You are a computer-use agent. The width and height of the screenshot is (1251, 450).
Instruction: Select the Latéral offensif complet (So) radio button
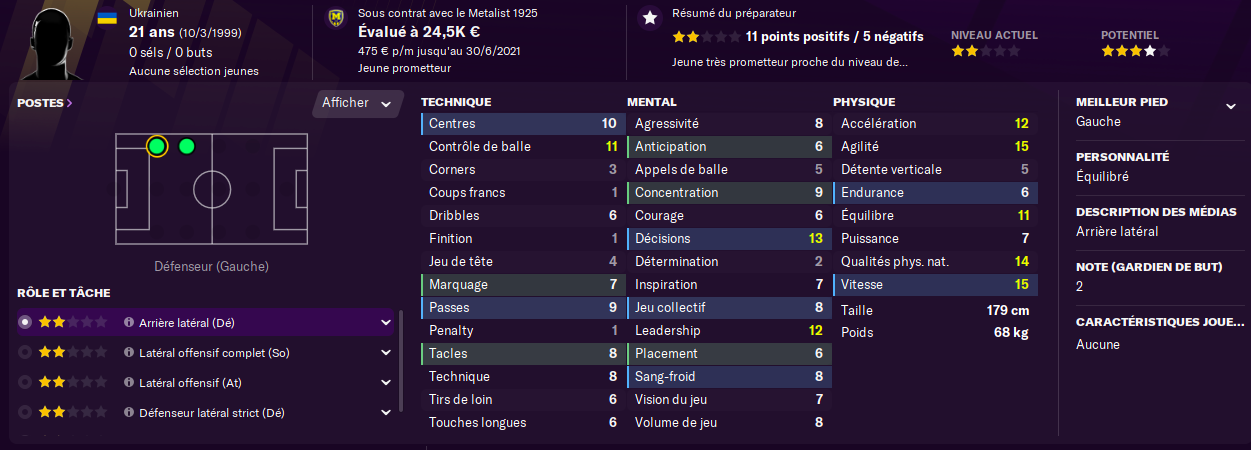[25, 353]
